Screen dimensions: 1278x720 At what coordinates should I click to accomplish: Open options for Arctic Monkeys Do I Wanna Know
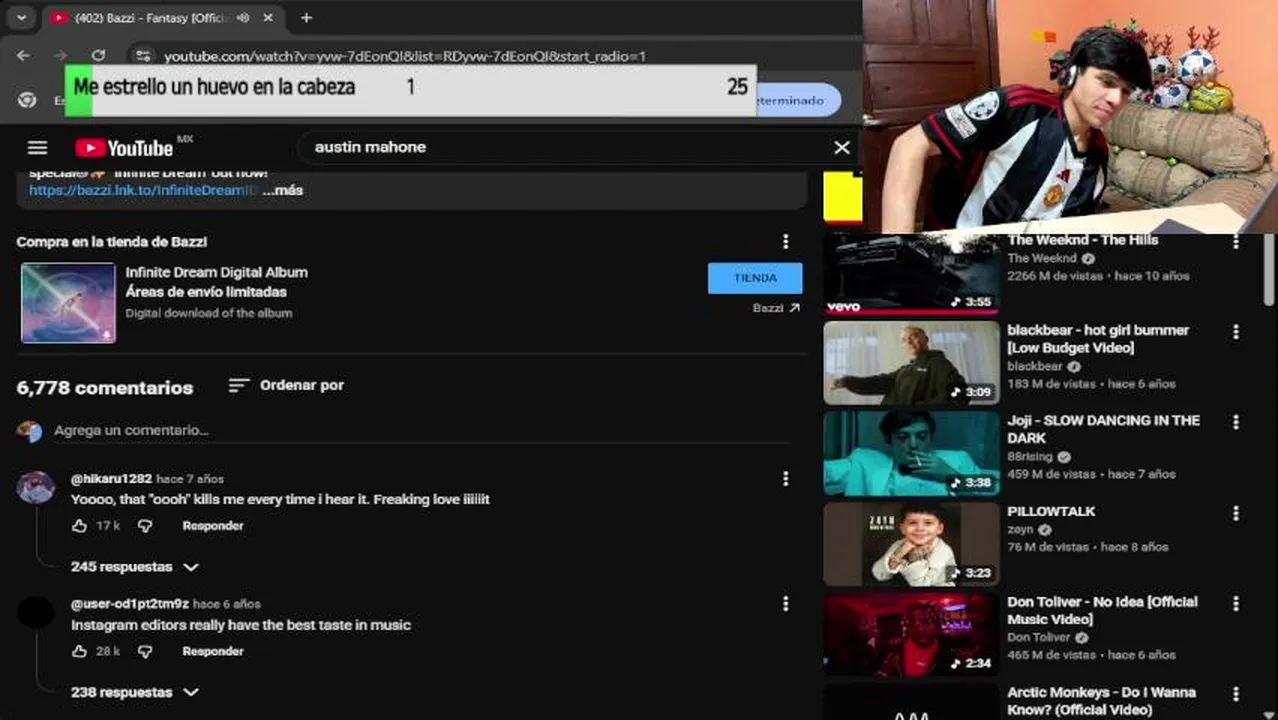tap(1236, 694)
